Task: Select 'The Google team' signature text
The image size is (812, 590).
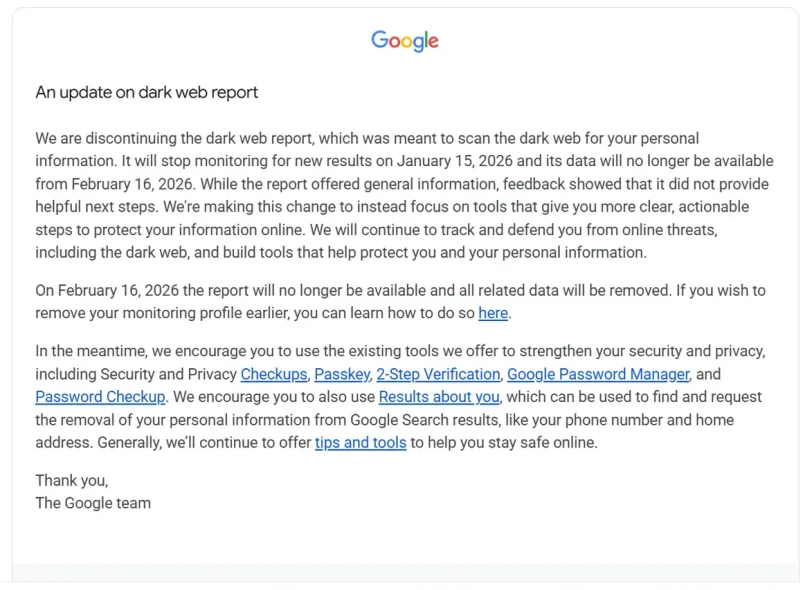Action: [x=93, y=503]
